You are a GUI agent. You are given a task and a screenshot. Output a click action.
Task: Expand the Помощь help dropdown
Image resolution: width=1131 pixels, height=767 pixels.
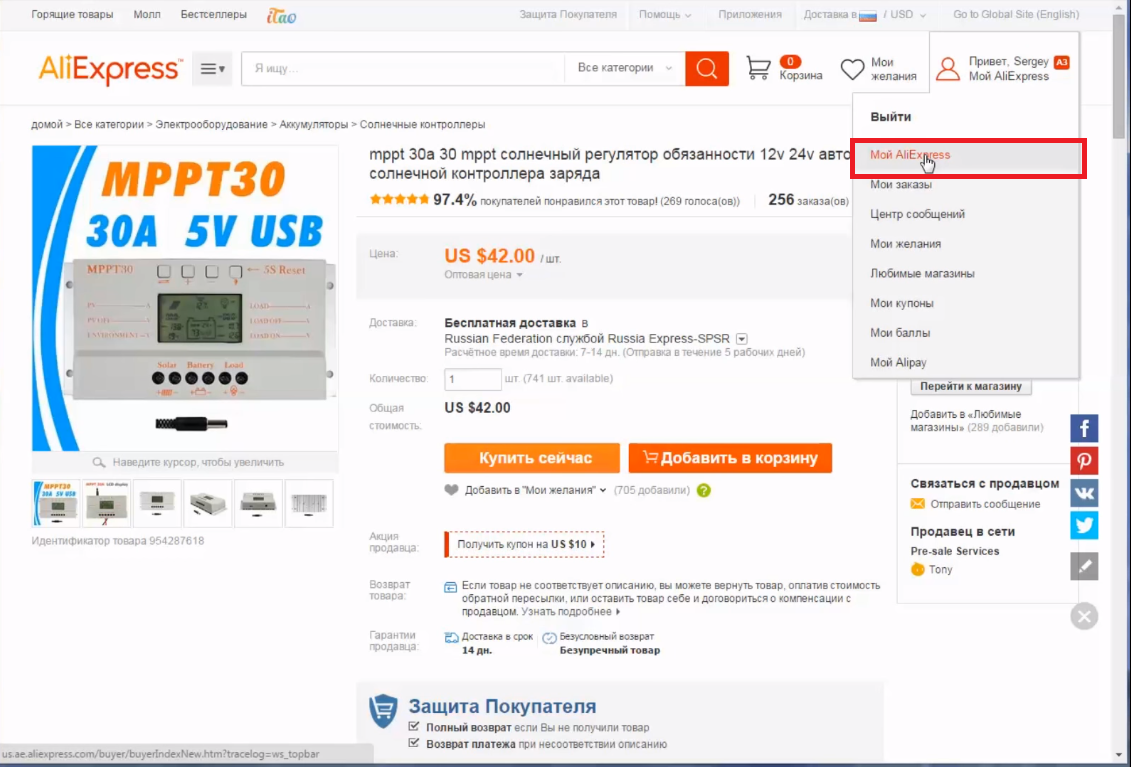665,14
